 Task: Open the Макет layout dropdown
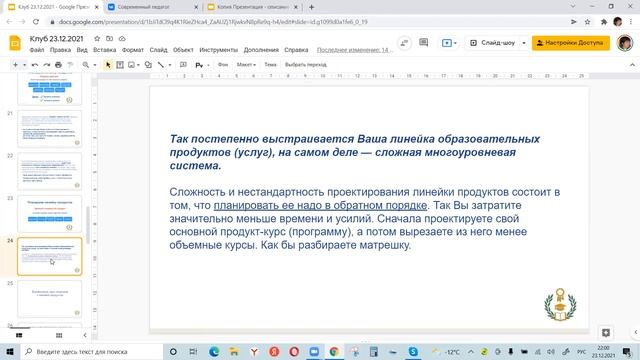click(x=246, y=65)
